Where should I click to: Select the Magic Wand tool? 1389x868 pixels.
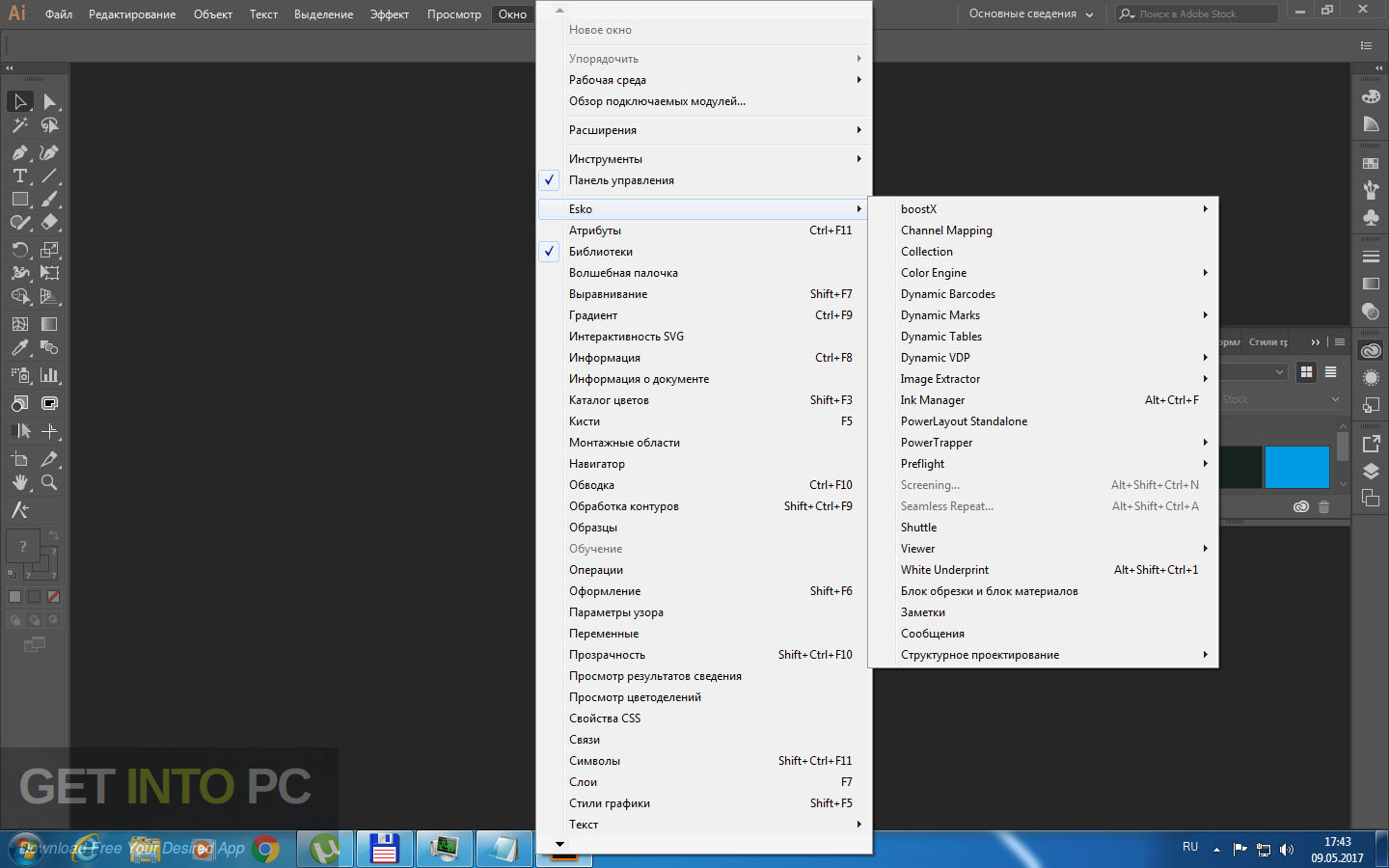(x=19, y=125)
